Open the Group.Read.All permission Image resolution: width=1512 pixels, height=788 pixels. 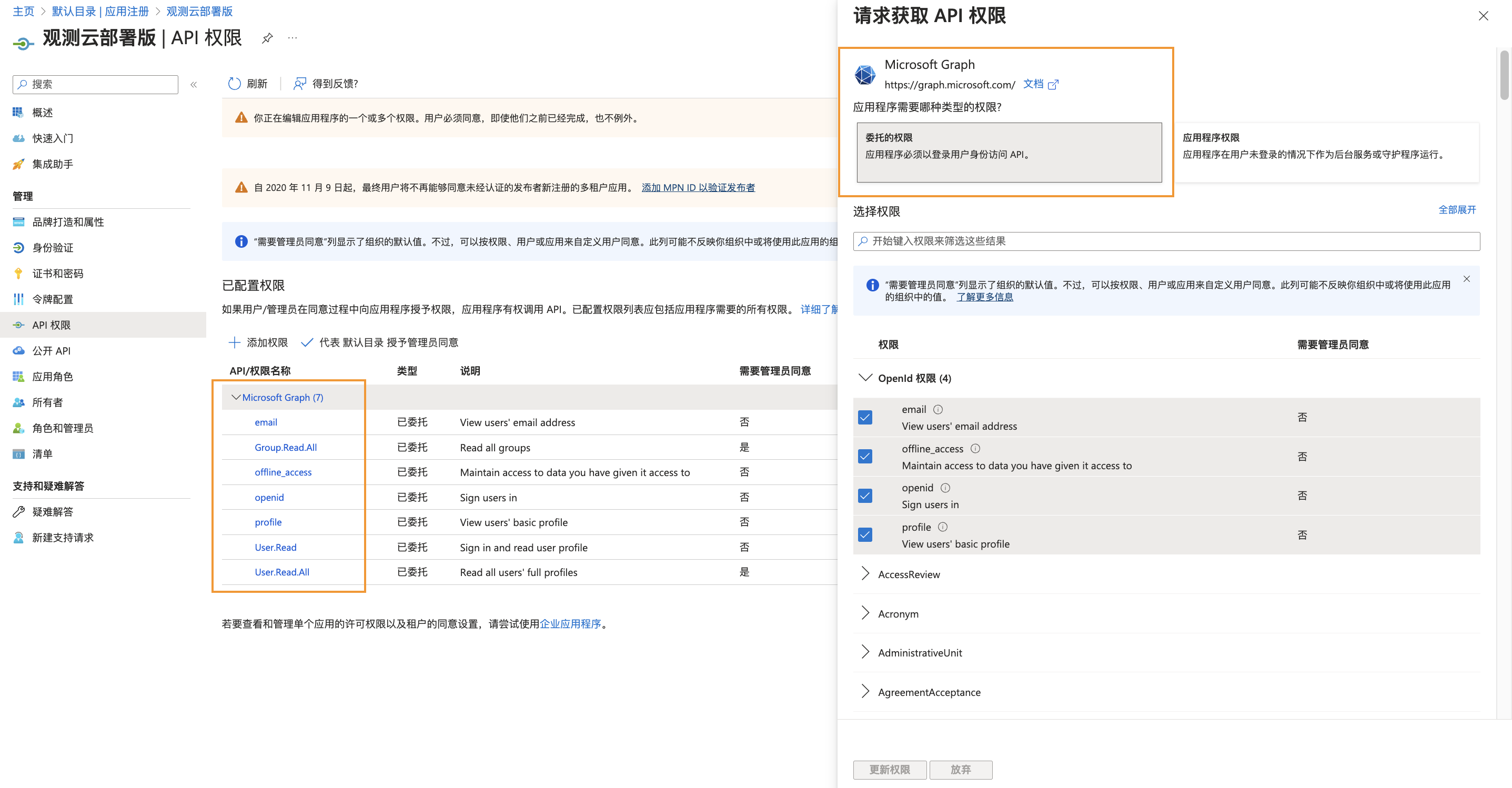pyautogui.click(x=286, y=448)
